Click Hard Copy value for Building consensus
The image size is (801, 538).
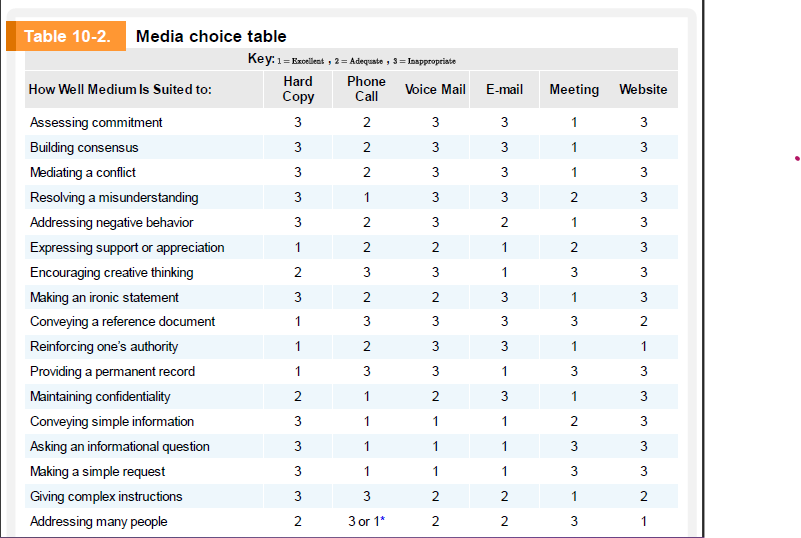click(298, 148)
